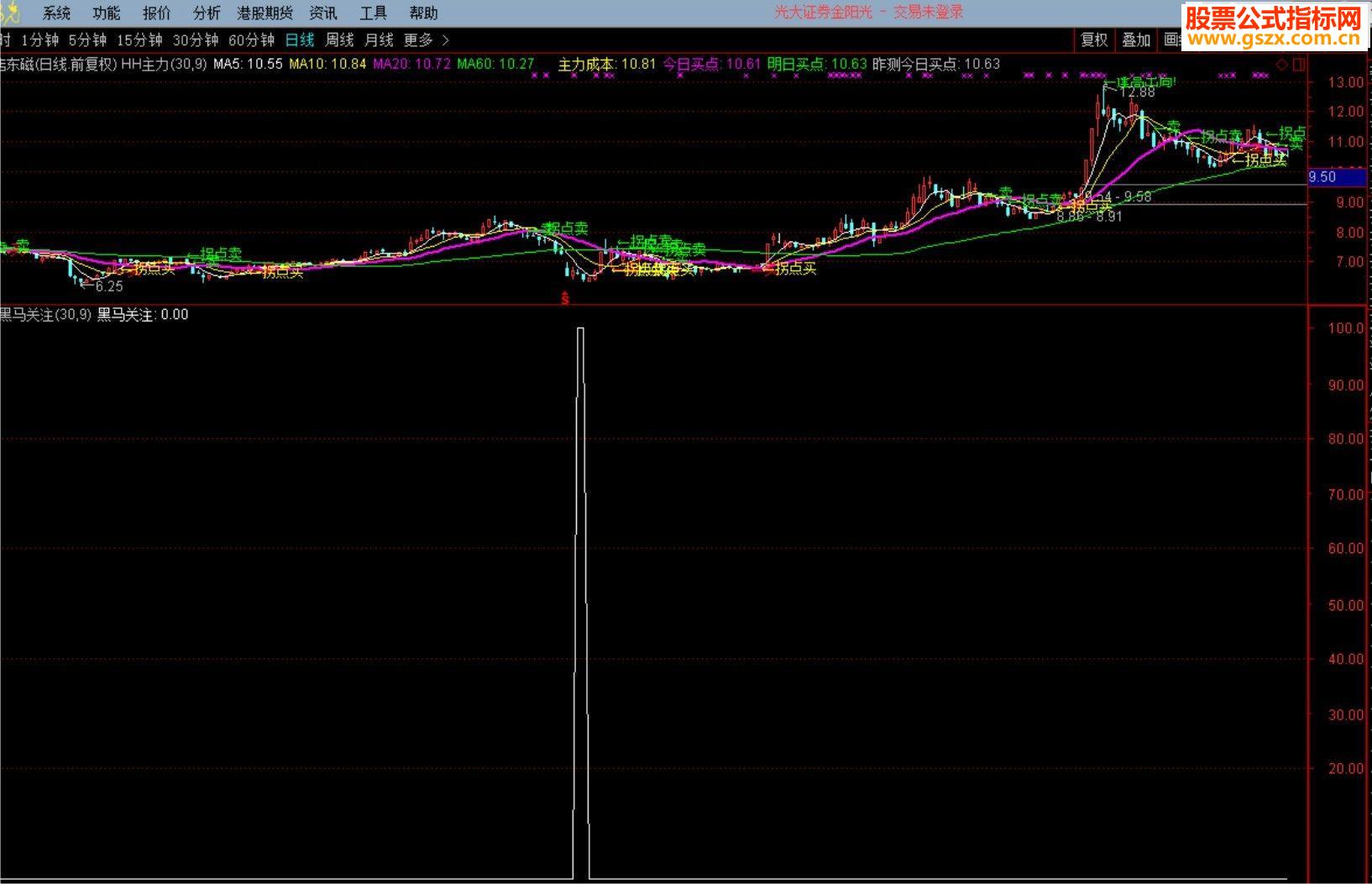Expand the 更多 periods dropdown
This screenshot has width=1372, height=884.
(x=427, y=39)
